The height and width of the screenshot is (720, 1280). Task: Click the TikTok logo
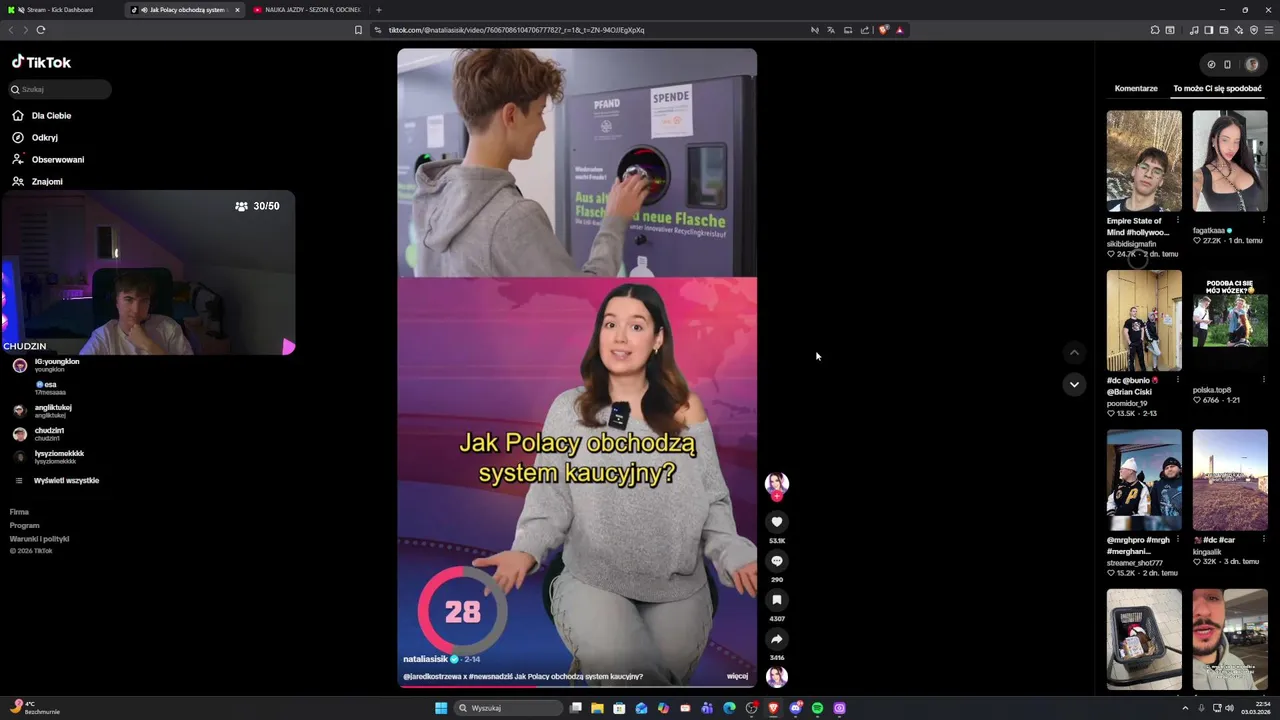point(41,62)
